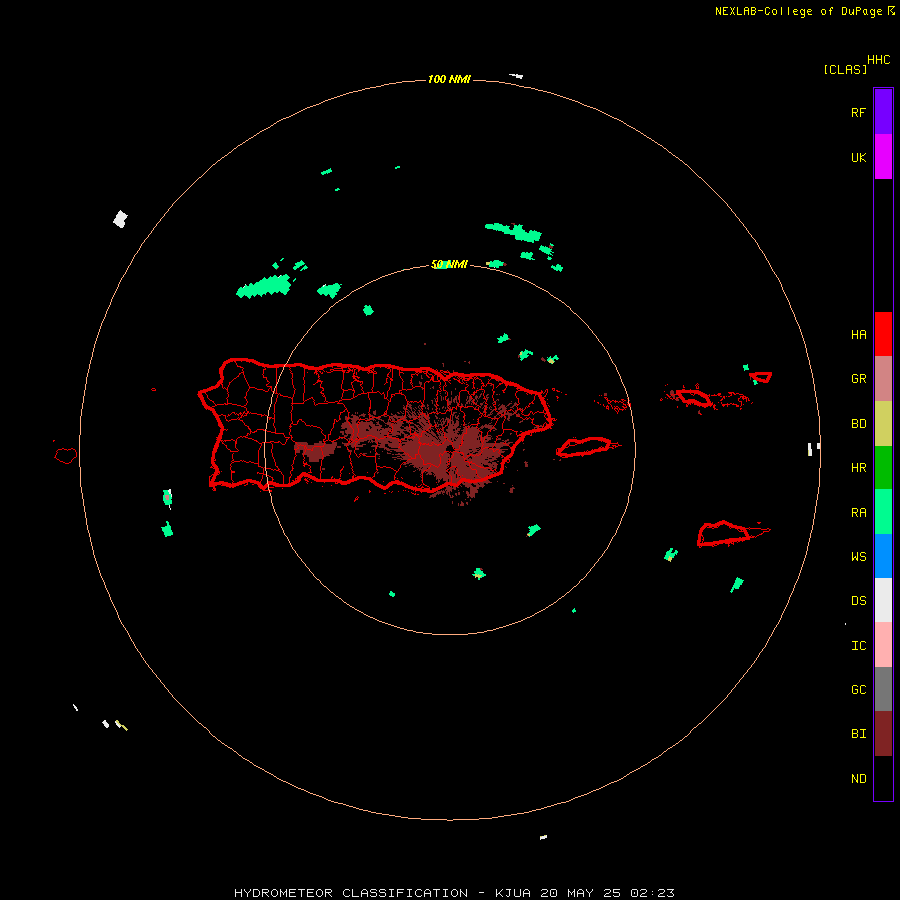
Task: Select the IC light pink legend swatch
Action: pyautogui.click(x=883, y=645)
